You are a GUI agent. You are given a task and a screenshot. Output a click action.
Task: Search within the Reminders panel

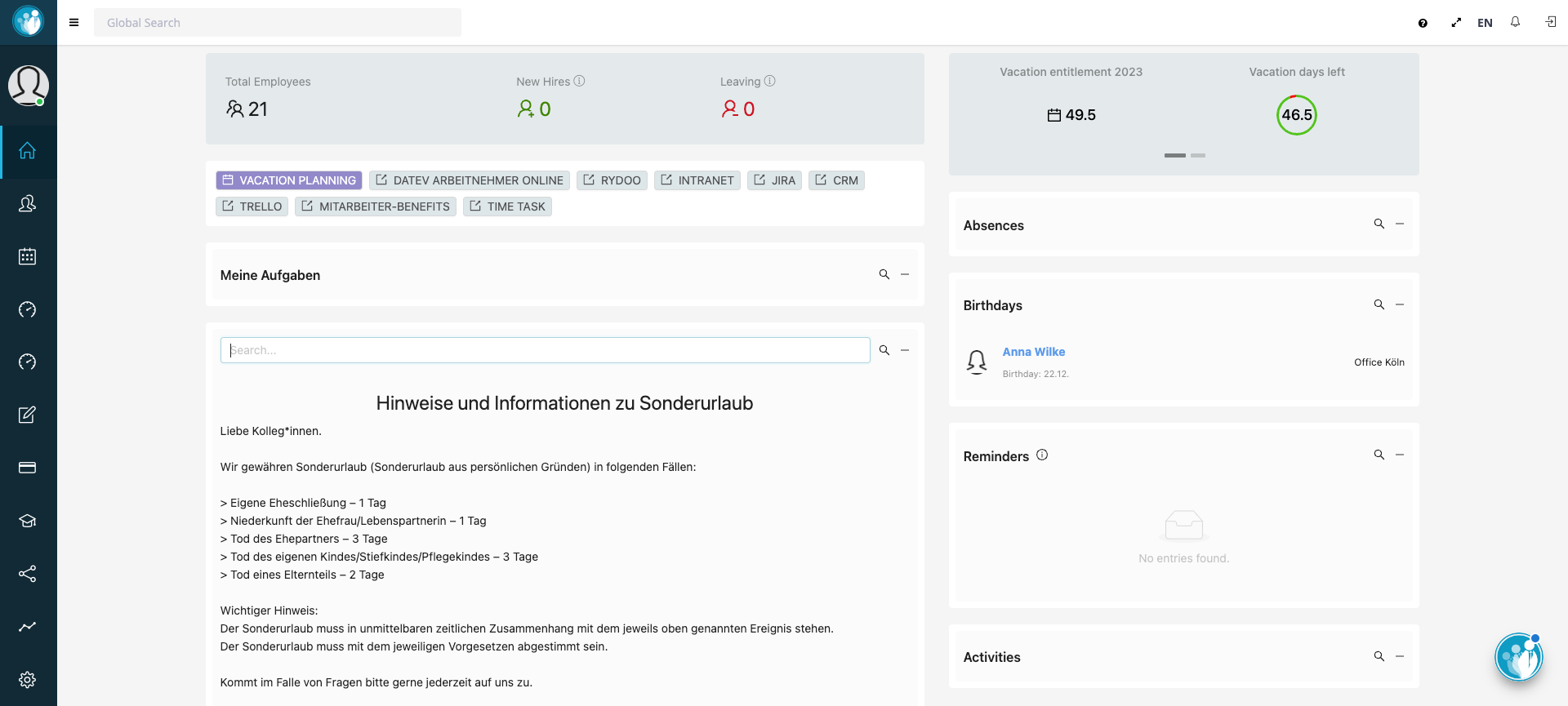coord(1379,455)
